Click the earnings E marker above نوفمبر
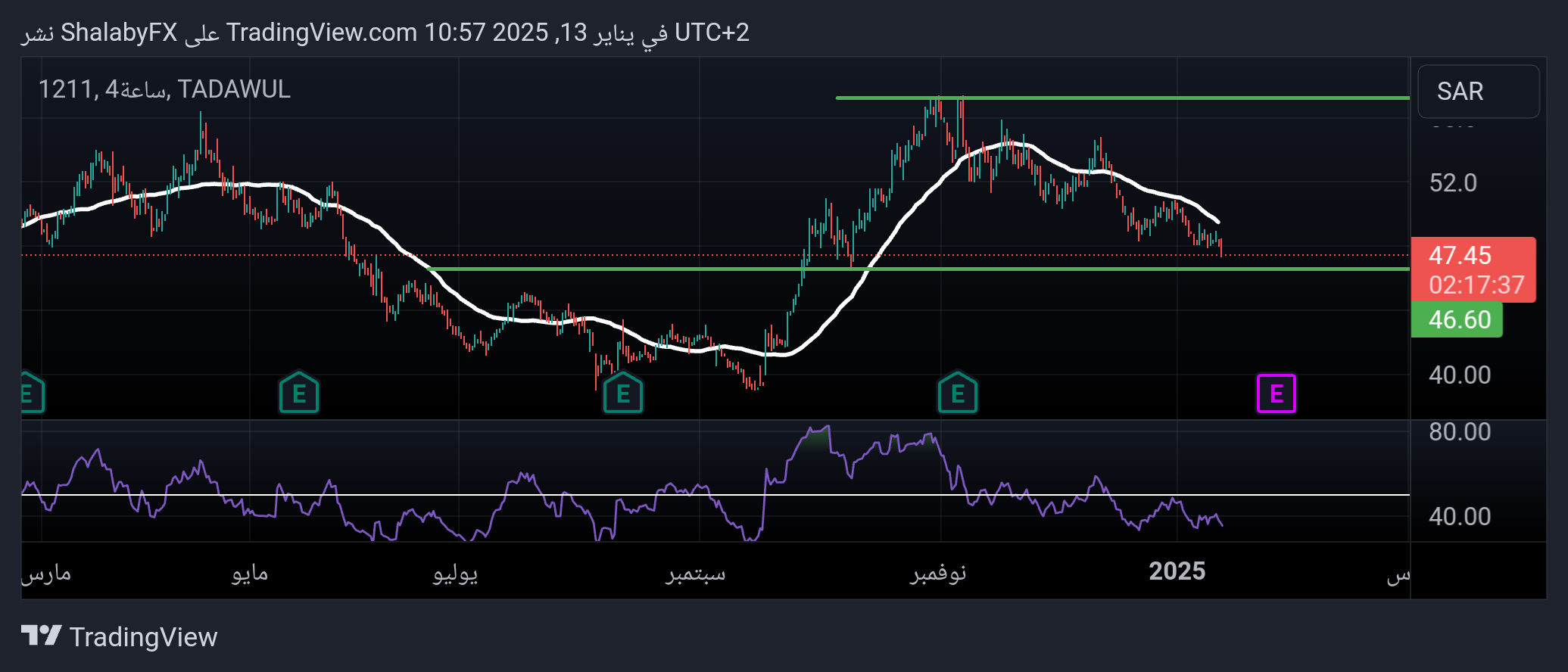Viewport: 1568px width, 672px height. coord(957,394)
